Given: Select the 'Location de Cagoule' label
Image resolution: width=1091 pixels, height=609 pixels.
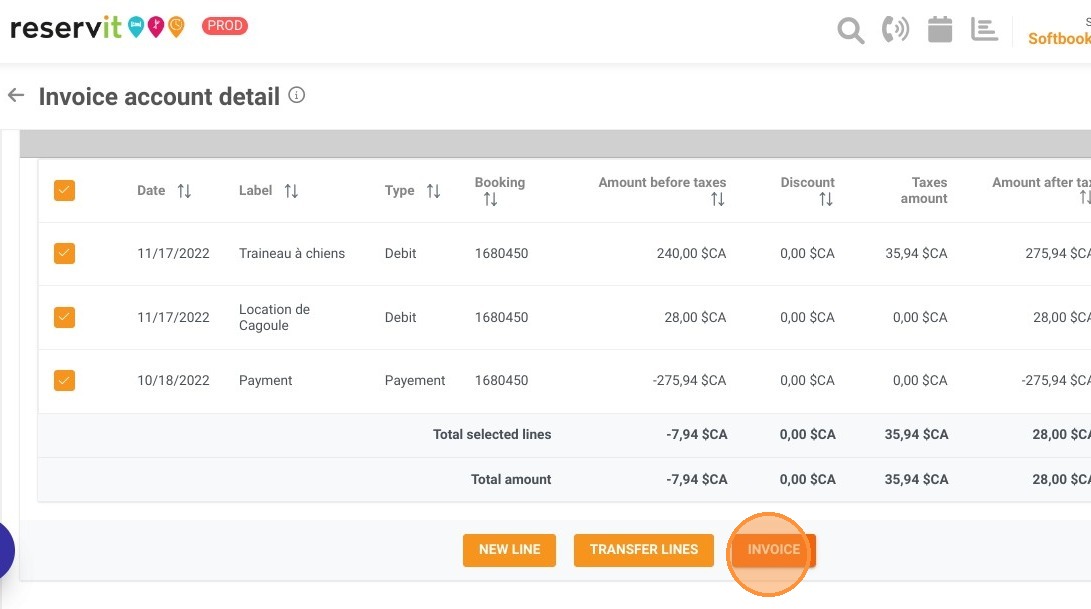Looking at the screenshot, I should click(x=274, y=317).
